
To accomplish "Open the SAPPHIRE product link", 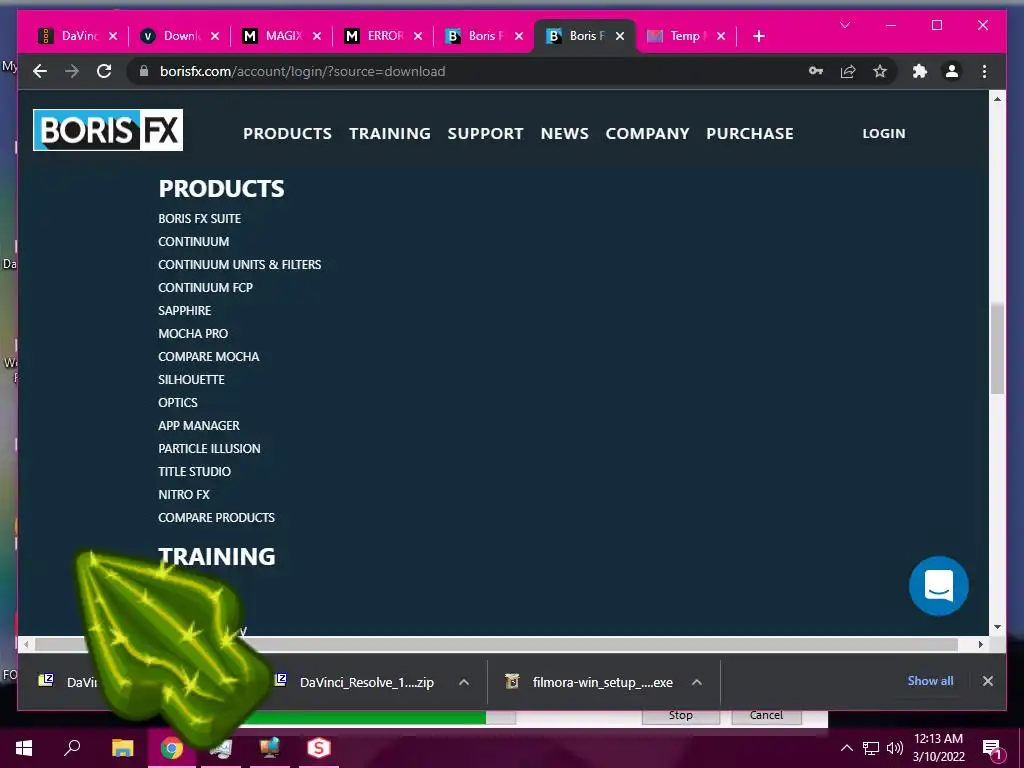I will point(184,310).
